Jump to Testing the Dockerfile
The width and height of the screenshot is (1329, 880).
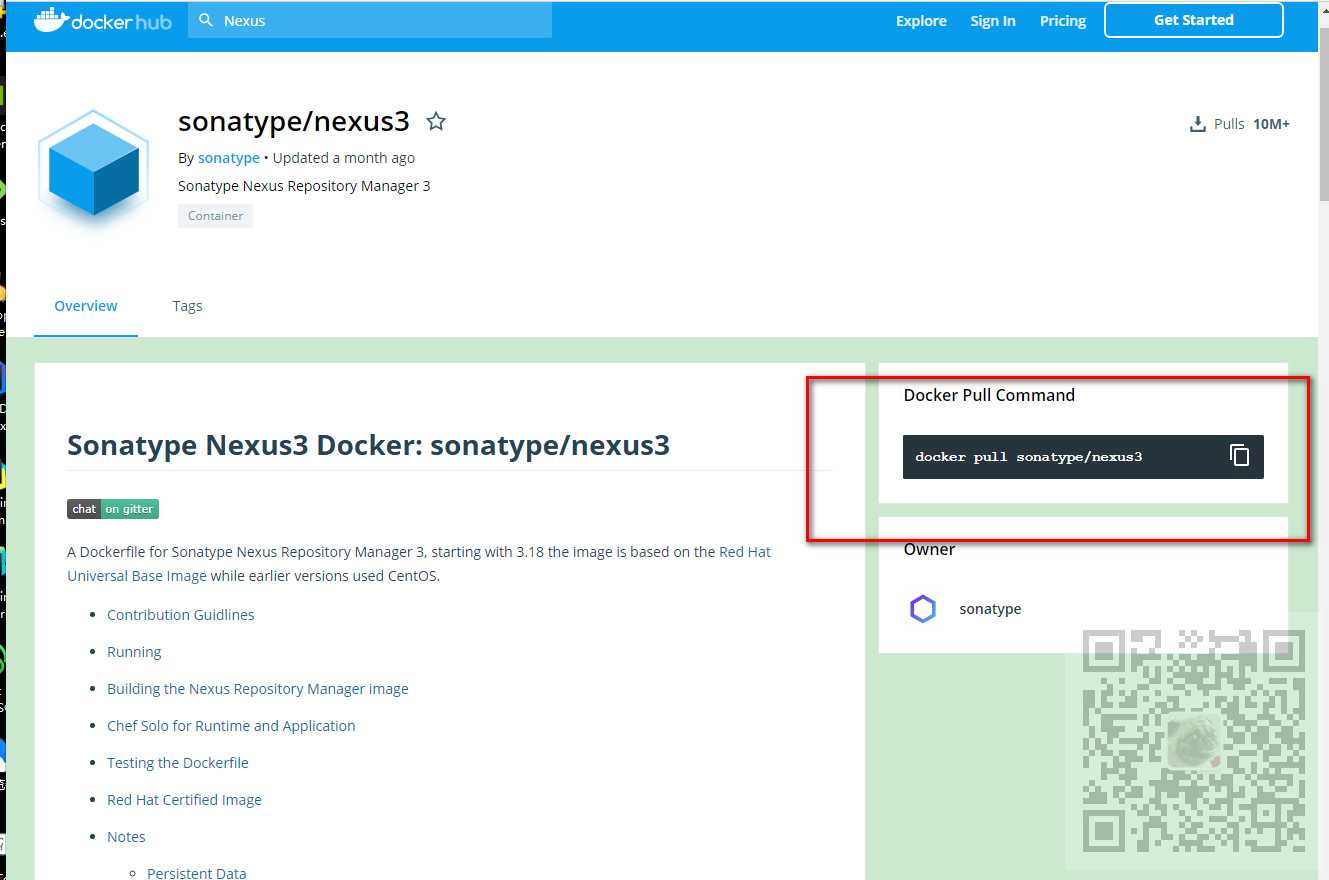pyautogui.click(x=178, y=763)
